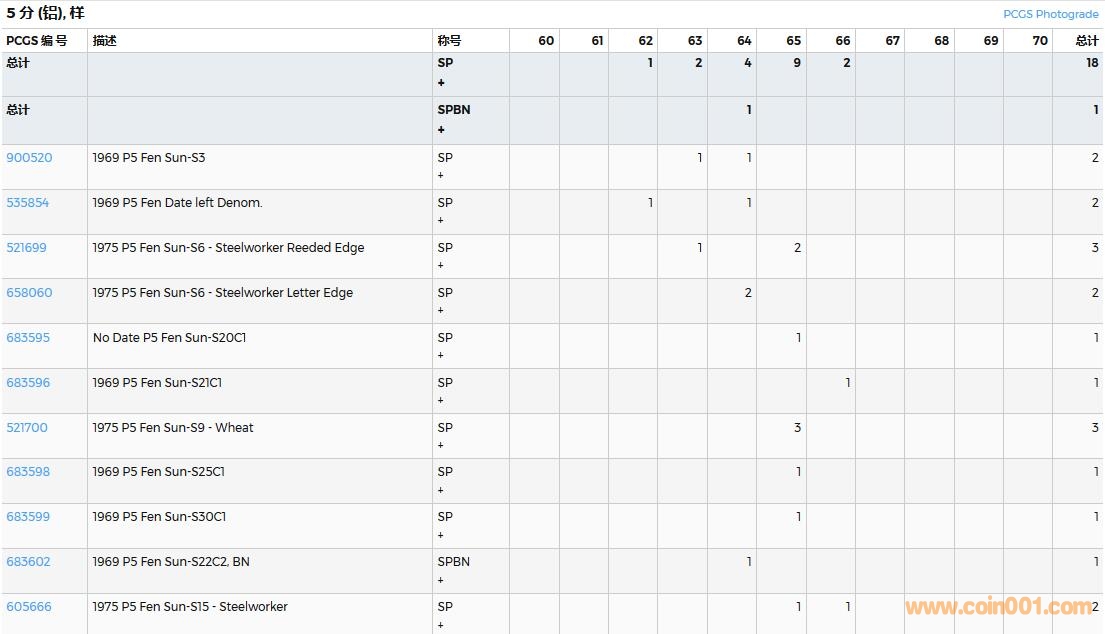Image resolution: width=1105 pixels, height=634 pixels.
Task: Expand plus sign under SP total row
Action: click(441, 83)
